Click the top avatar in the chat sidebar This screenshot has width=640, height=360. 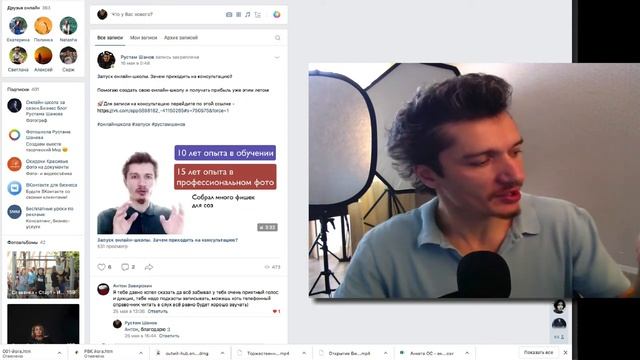tap(559, 306)
